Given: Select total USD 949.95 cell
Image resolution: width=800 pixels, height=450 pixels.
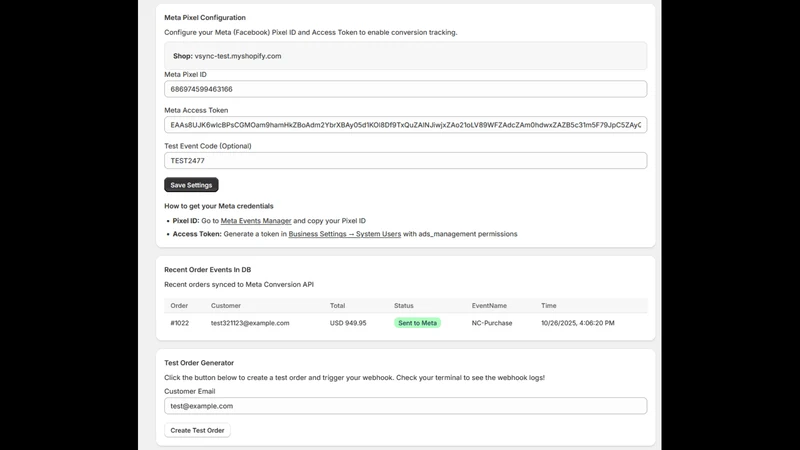Looking at the screenshot, I should [348, 323].
